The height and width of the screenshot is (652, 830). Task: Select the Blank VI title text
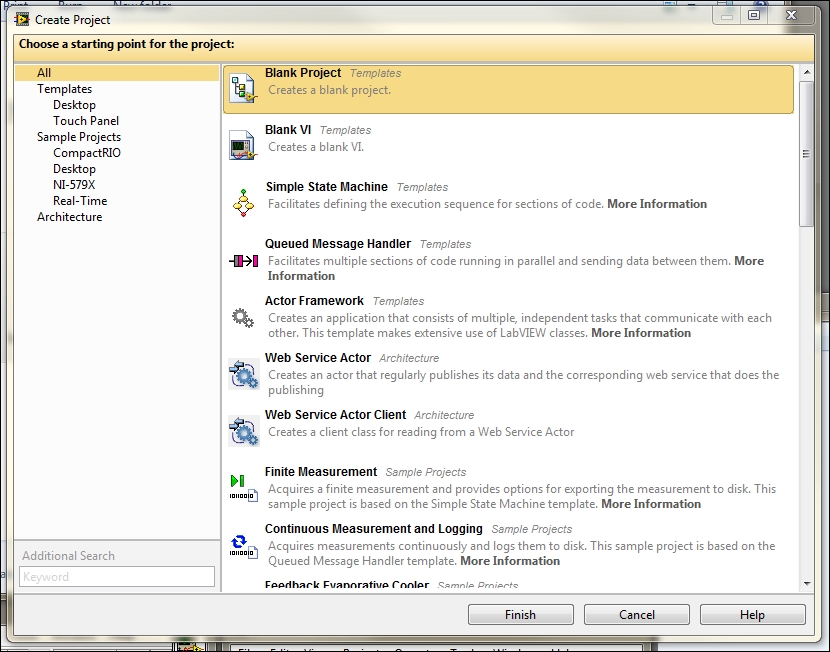point(288,130)
